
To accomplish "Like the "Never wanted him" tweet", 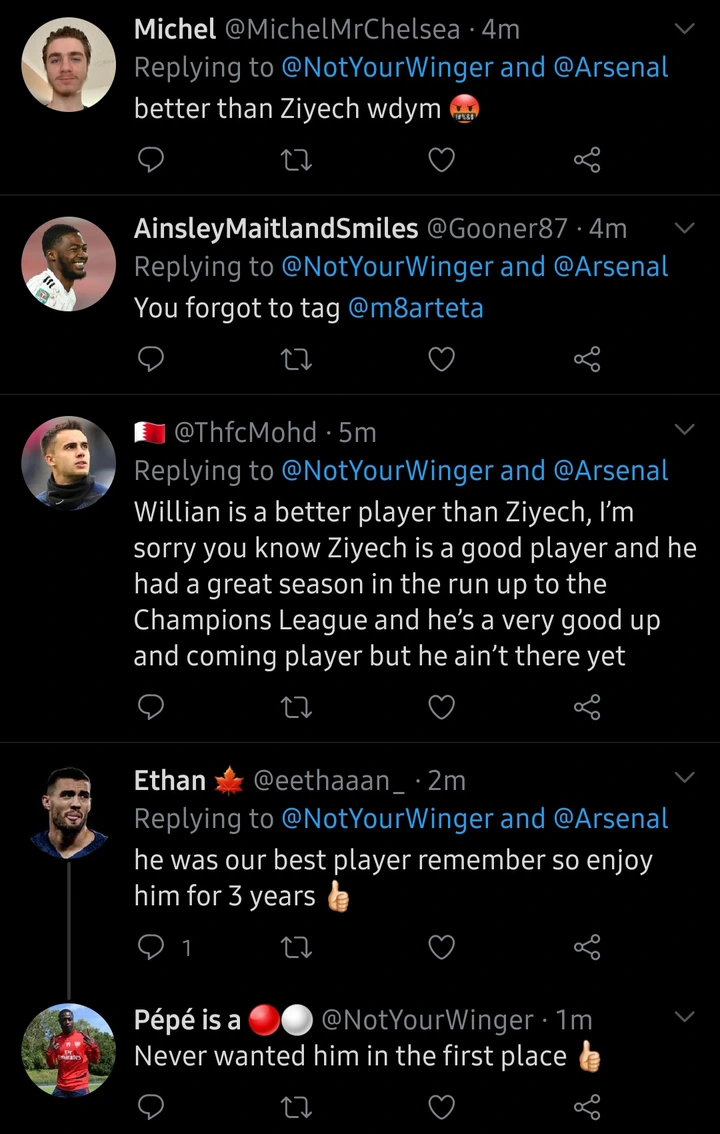I will click(441, 1106).
